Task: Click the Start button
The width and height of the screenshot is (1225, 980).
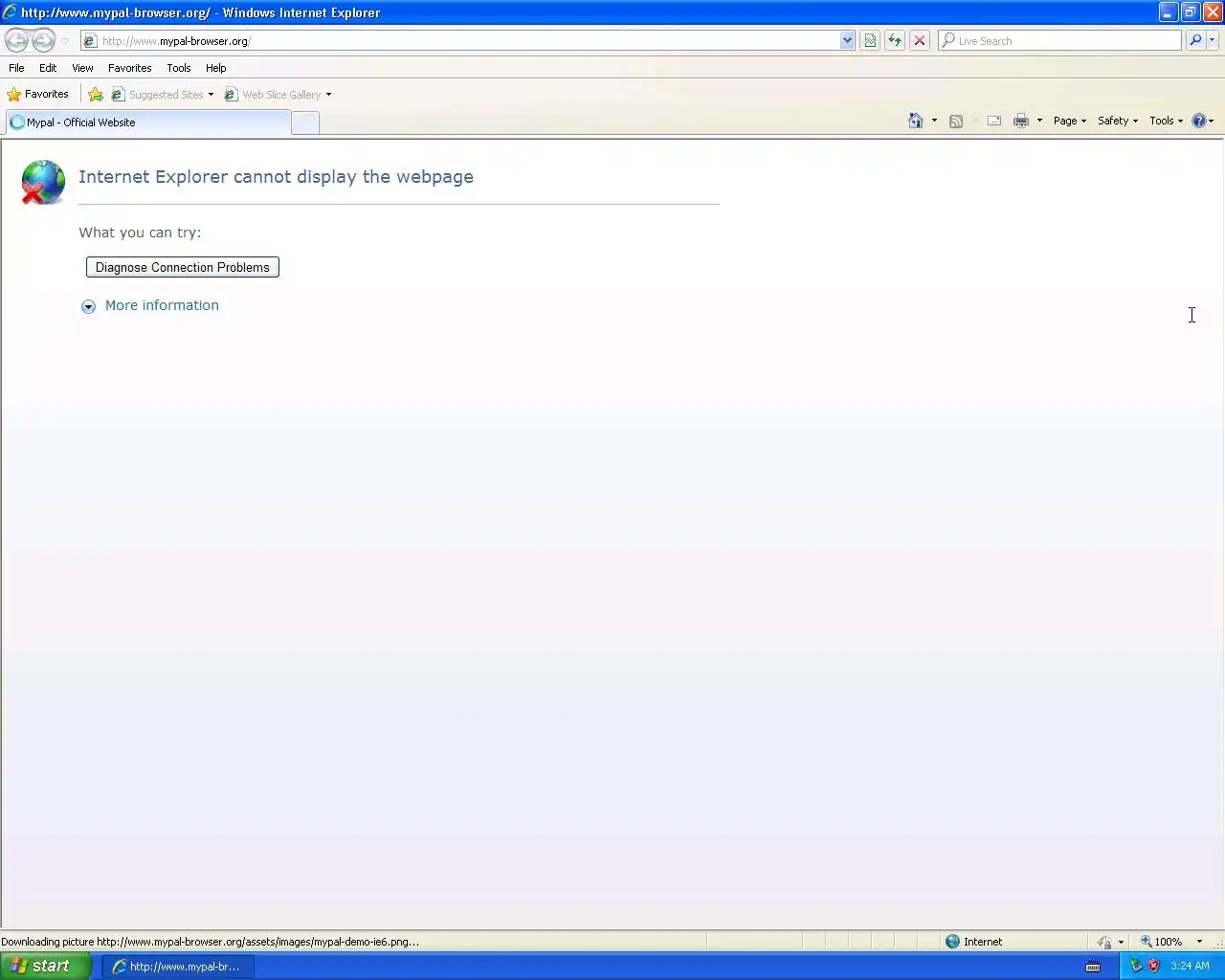Action: click(46, 966)
